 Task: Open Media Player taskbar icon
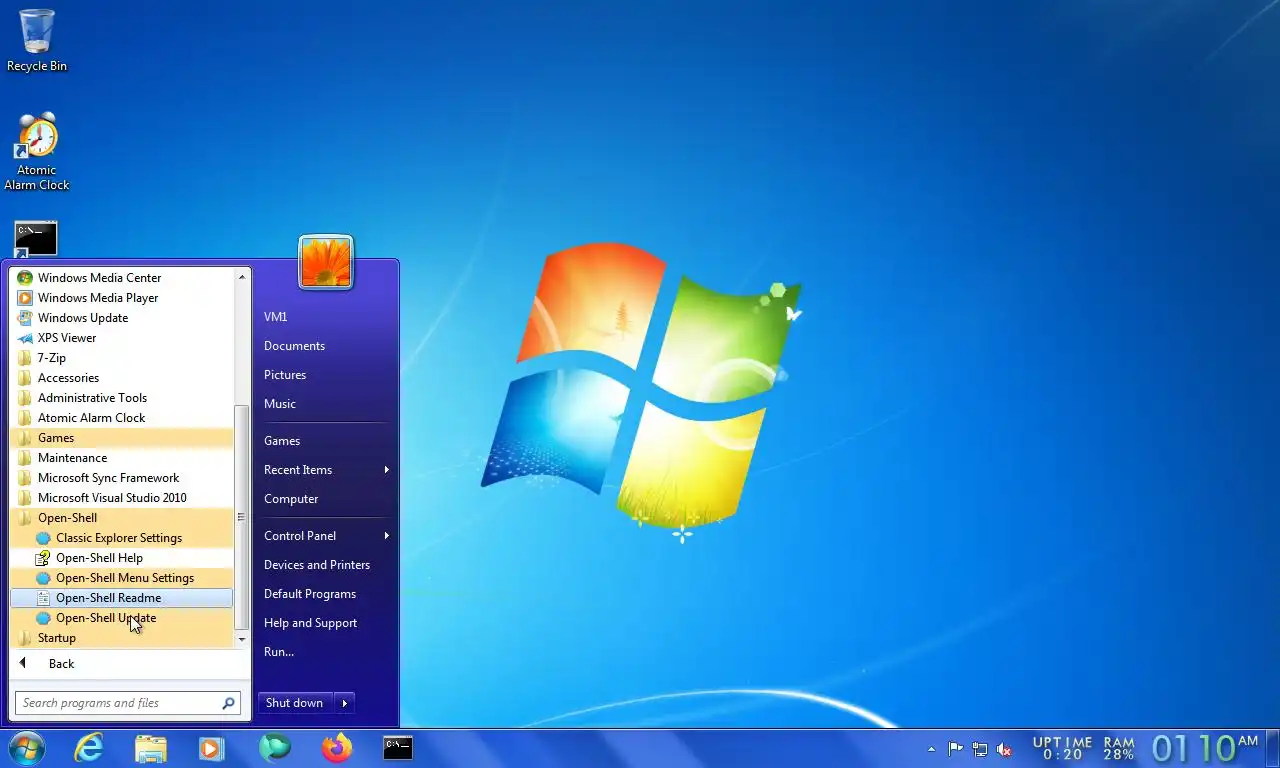click(x=211, y=748)
